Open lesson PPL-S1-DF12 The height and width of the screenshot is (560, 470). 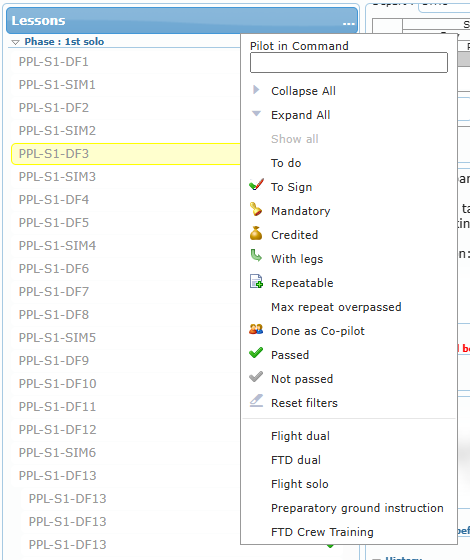(x=58, y=430)
